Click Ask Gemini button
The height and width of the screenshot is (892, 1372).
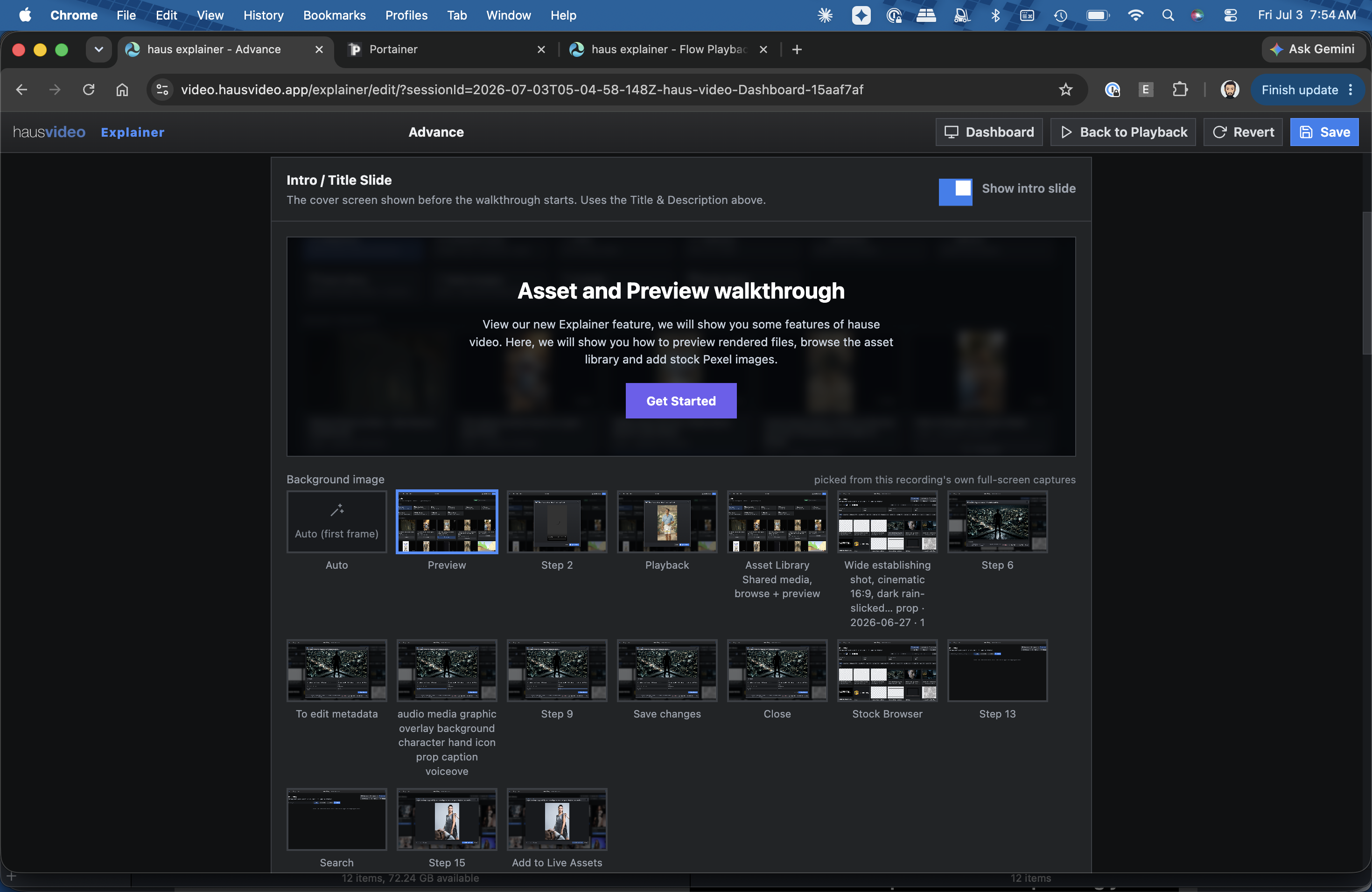(x=1313, y=49)
